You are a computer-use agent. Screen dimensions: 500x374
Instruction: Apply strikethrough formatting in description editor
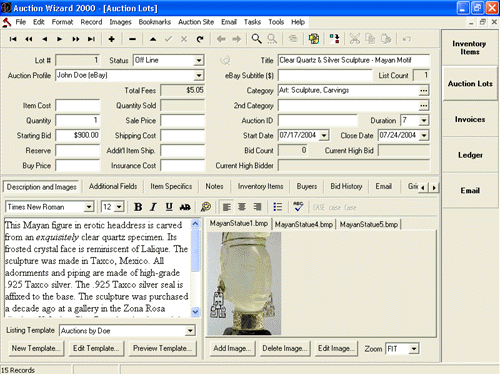[185, 207]
